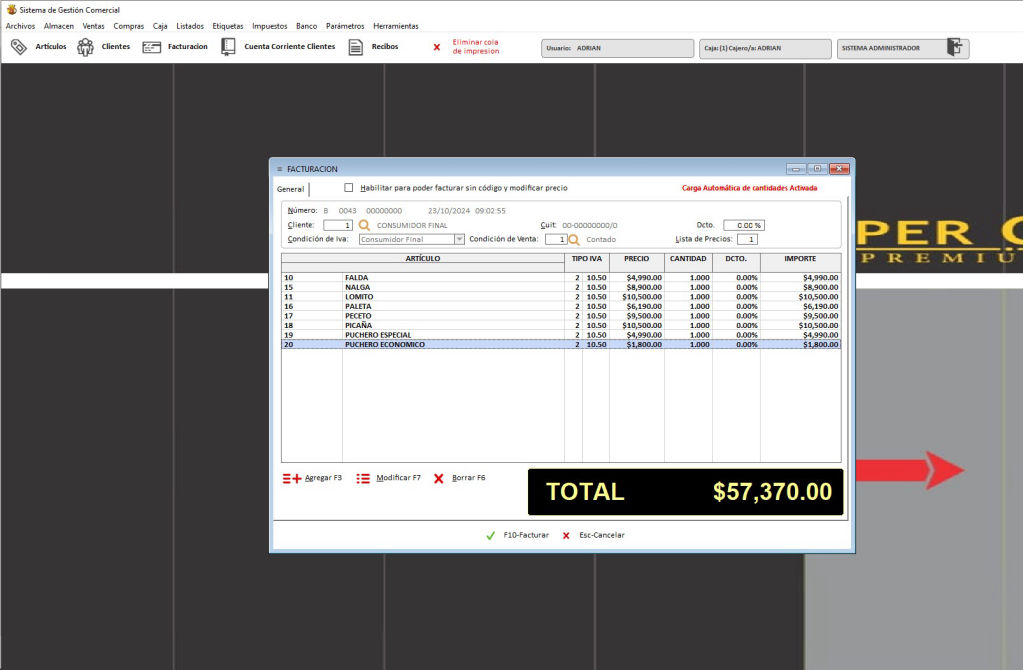The height and width of the screenshot is (670, 1023).
Task: Click the Facturacion card icon
Action: [151, 47]
